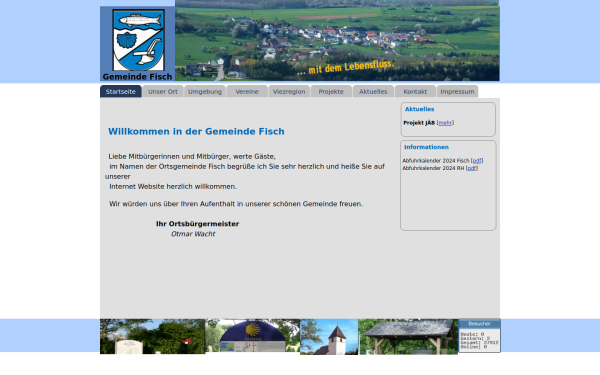Click the Ihr Ortsbürgermeister text

197,224
